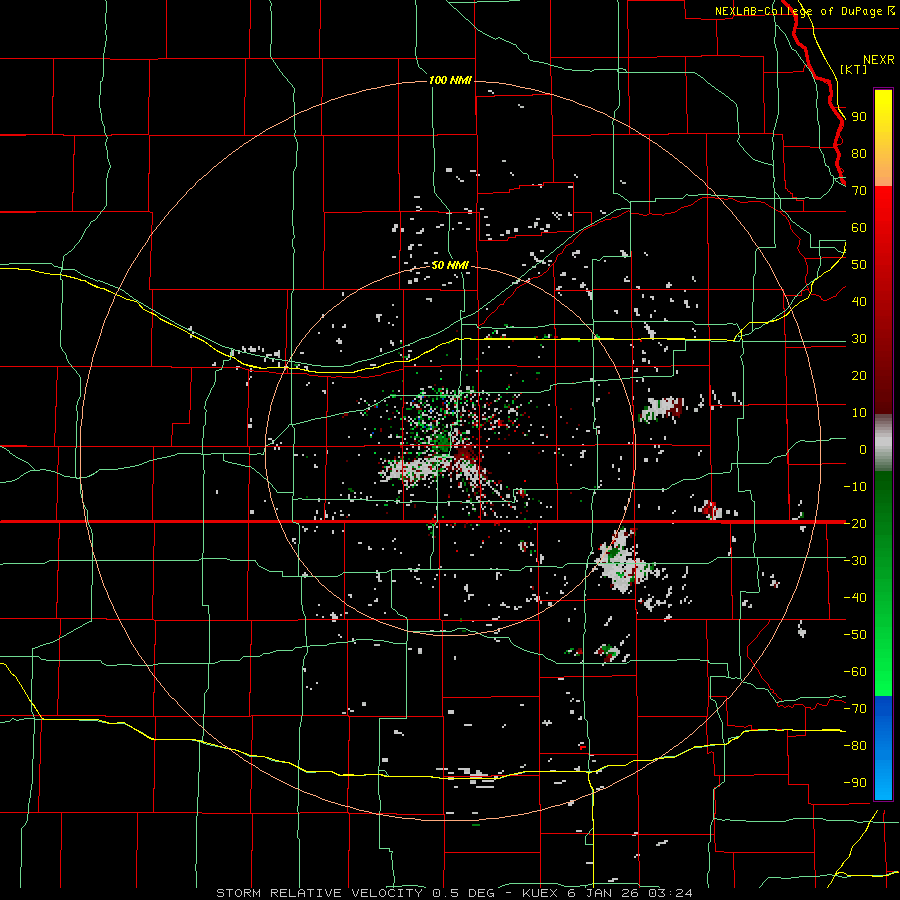Click the 90 value on the velocity scale
This screenshot has width=900, height=900.
859,117
